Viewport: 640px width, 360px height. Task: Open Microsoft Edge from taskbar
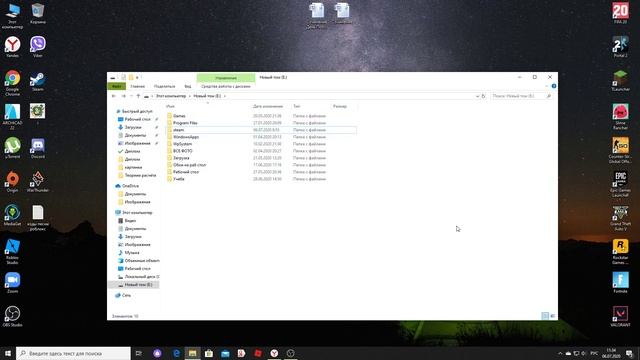click(x=176, y=353)
